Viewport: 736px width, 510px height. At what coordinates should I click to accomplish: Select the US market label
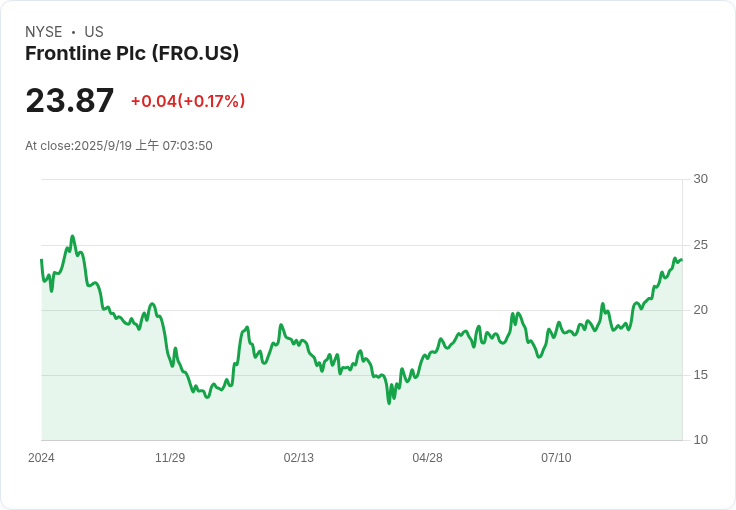[94, 32]
